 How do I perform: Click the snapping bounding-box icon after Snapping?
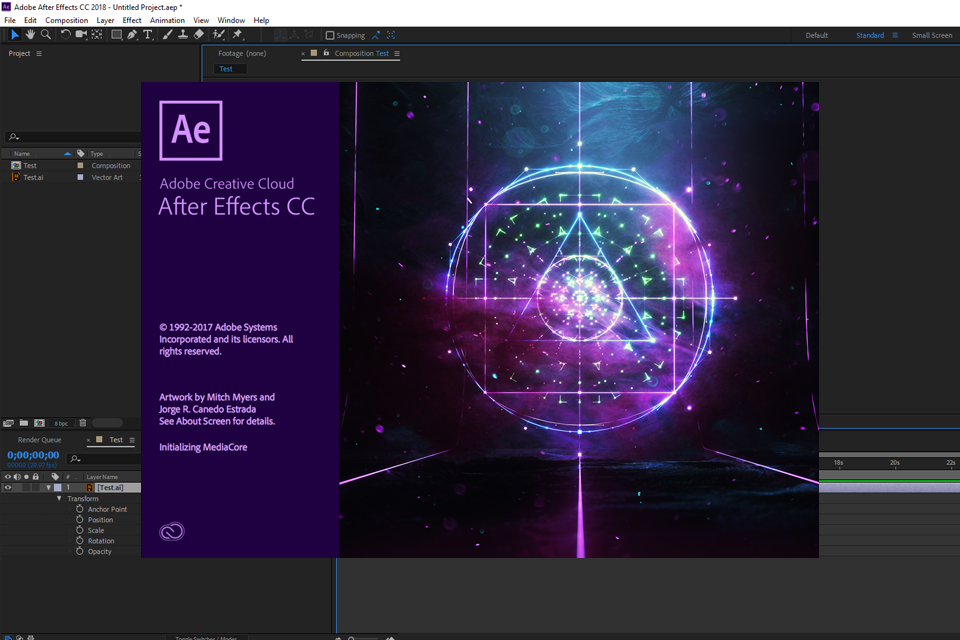click(x=391, y=35)
